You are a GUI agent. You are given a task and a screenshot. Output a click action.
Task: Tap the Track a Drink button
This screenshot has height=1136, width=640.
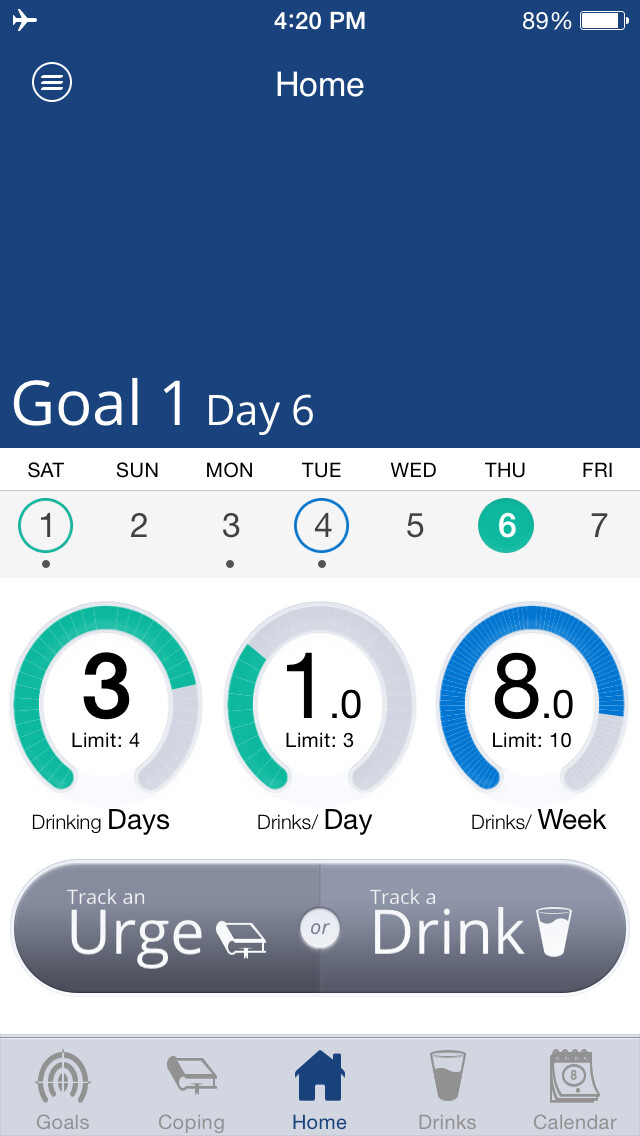pyautogui.click(x=474, y=927)
